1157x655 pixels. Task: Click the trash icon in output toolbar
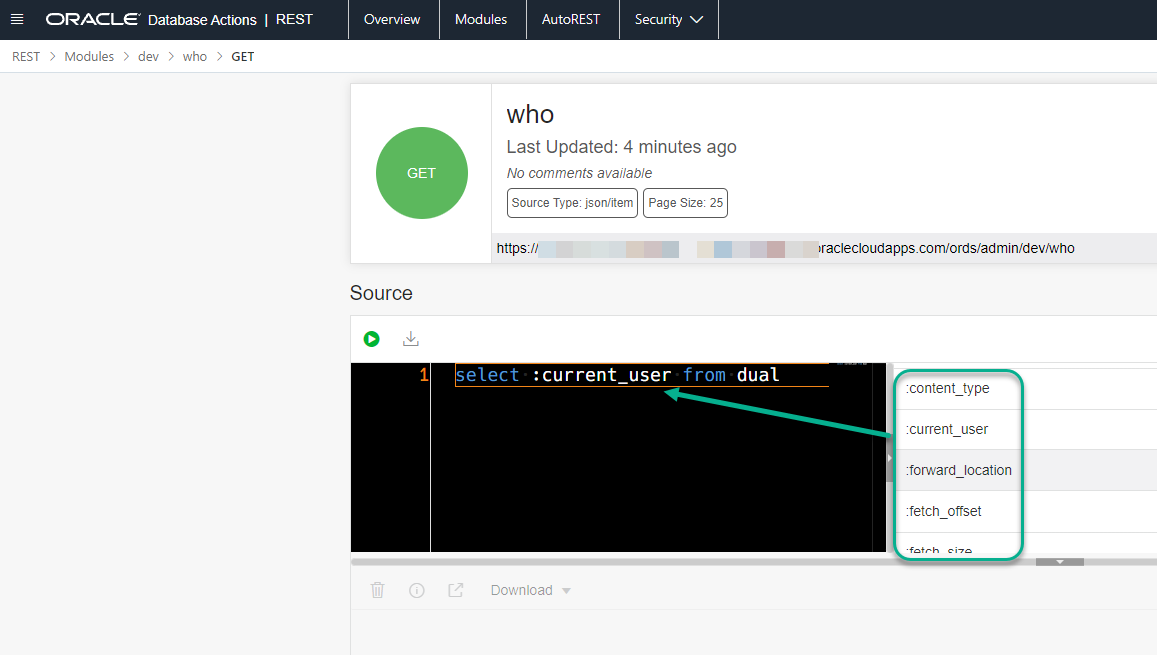377,590
